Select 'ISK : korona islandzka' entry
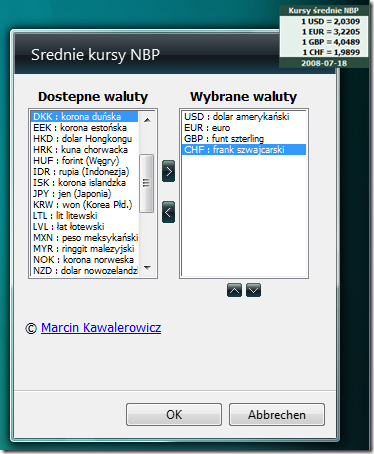 (84, 182)
